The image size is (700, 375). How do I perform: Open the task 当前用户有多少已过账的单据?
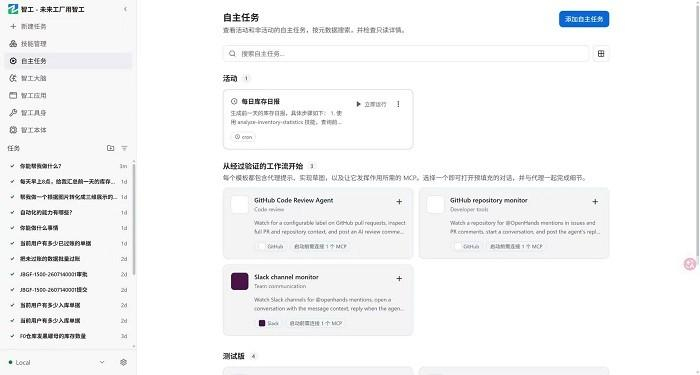(68, 243)
